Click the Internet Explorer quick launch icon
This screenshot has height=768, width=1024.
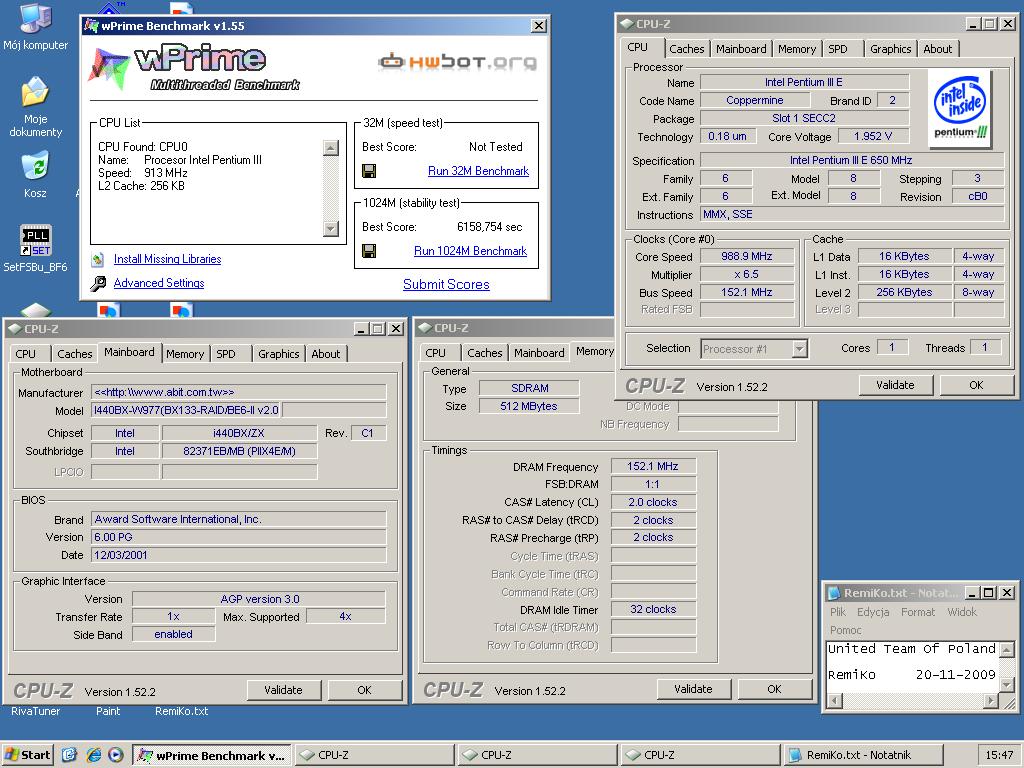[93, 755]
